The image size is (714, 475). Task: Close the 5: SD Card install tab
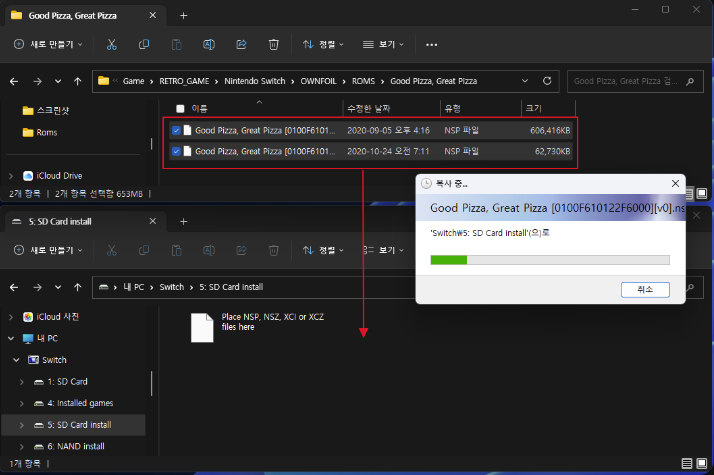point(153,221)
